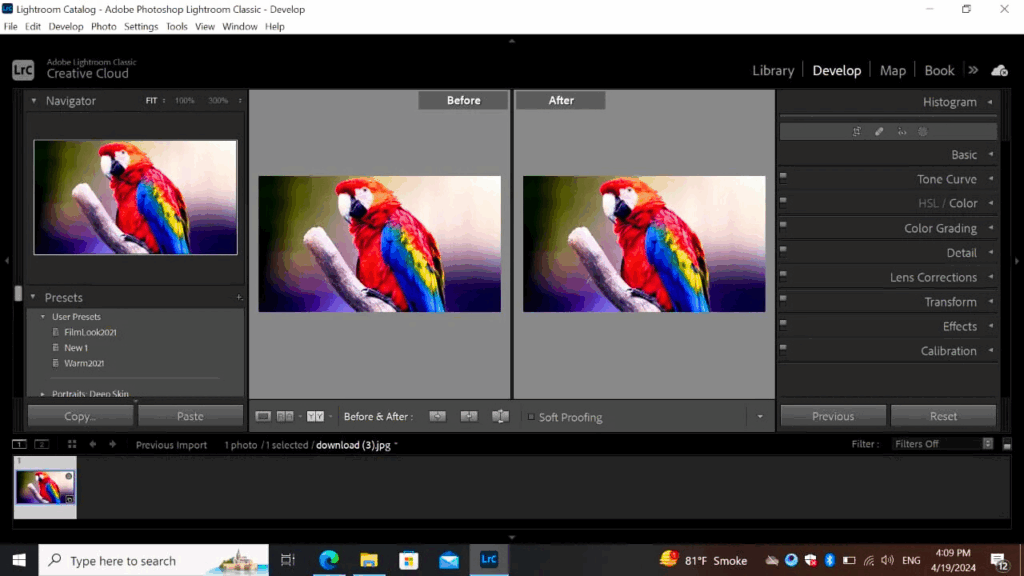
Task: Toggle the Tone Curve panel switch
Action: (x=783, y=179)
